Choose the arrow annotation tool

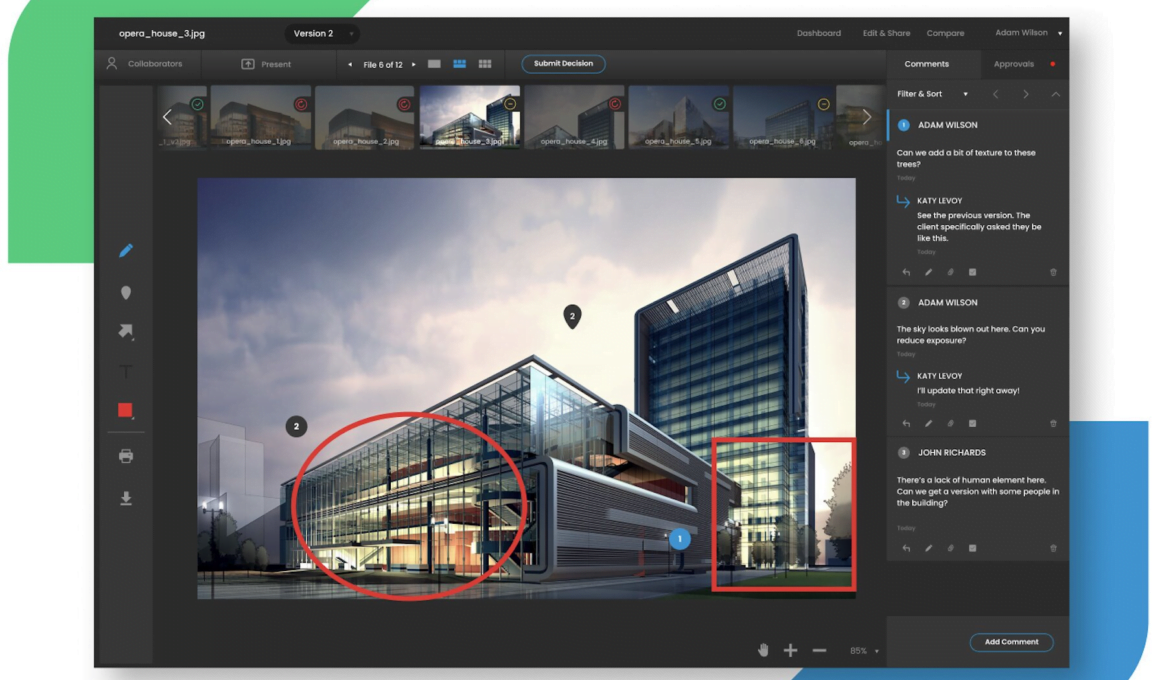(126, 331)
